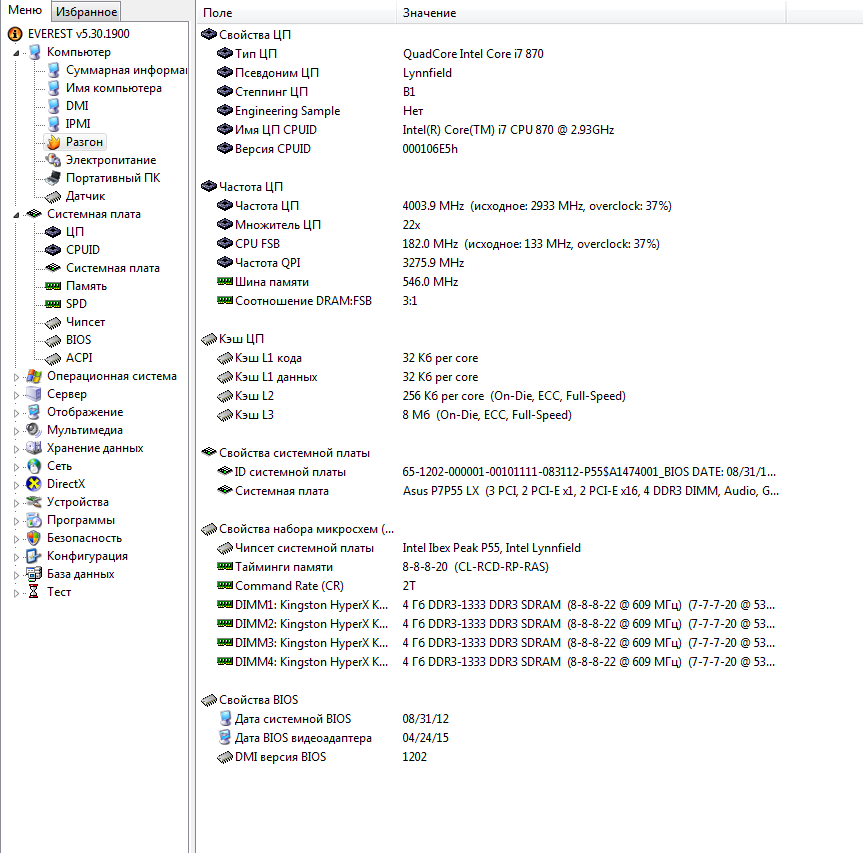Click the EVEREST v5.30.1900 info icon
The height and width of the screenshot is (853, 863).
[x=15, y=34]
